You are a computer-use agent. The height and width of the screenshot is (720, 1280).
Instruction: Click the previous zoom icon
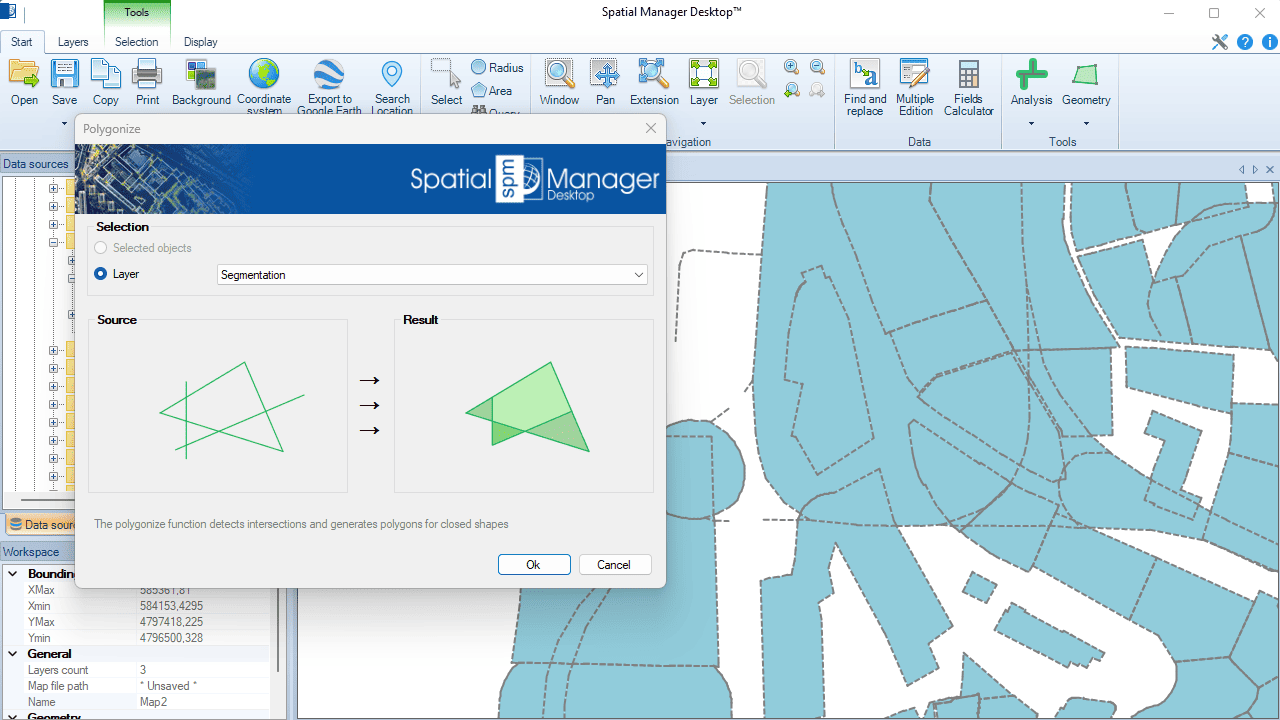[x=791, y=90]
